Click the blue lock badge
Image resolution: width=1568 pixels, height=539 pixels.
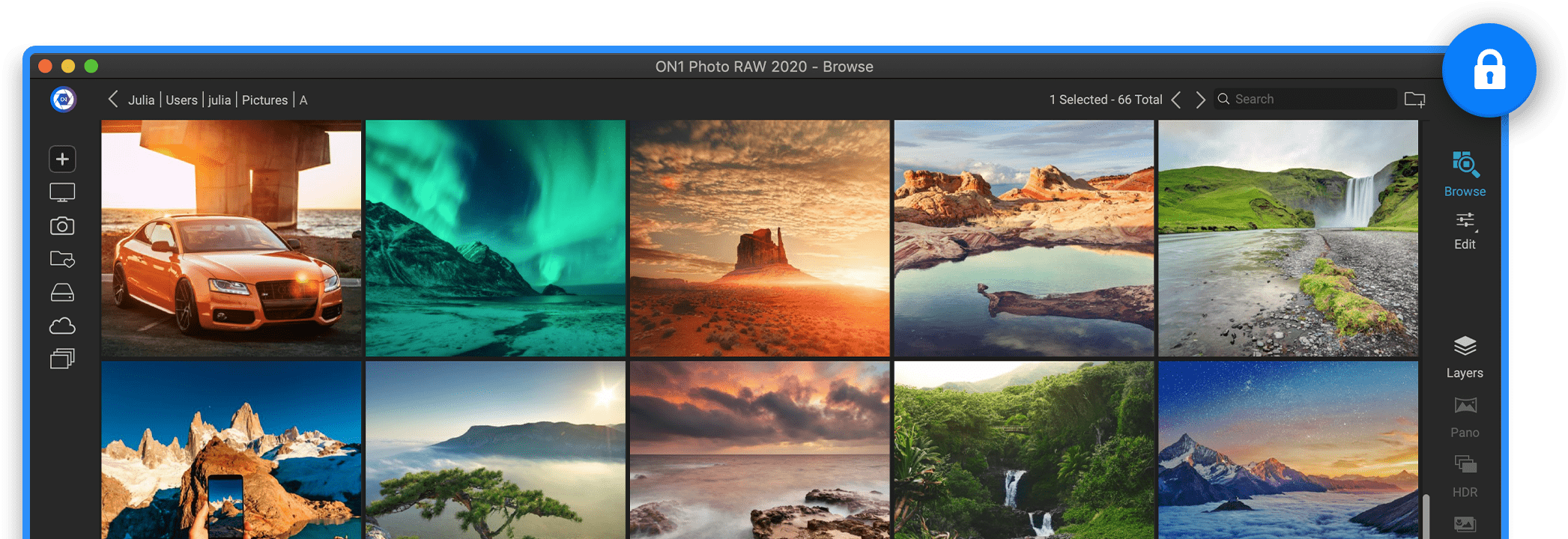pyautogui.click(x=1489, y=71)
